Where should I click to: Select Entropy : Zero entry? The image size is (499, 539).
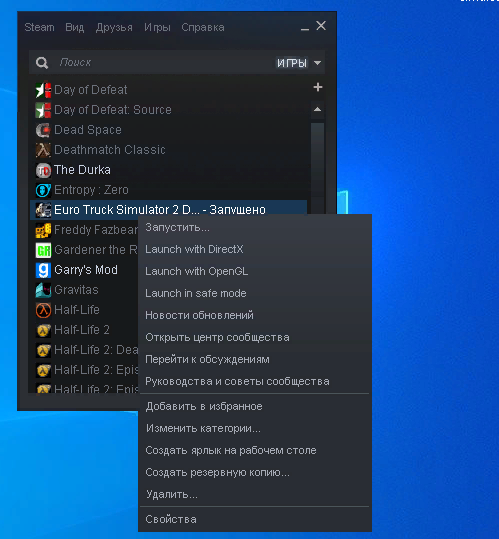tap(168, 190)
